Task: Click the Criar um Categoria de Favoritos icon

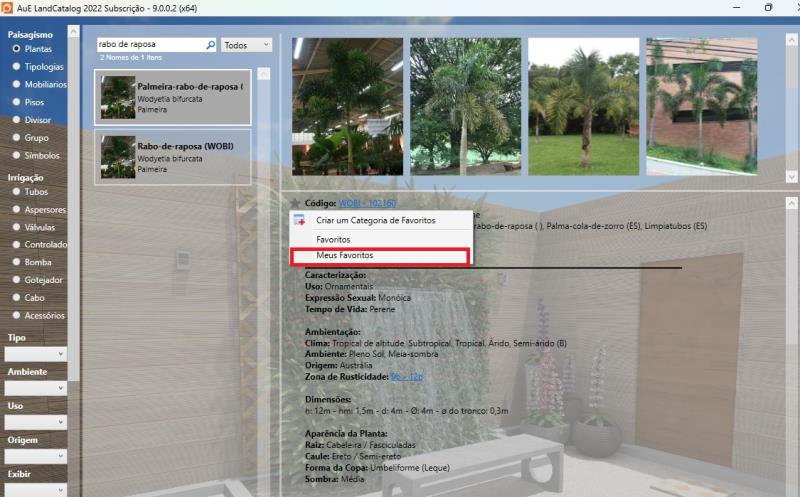Action: click(x=299, y=220)
